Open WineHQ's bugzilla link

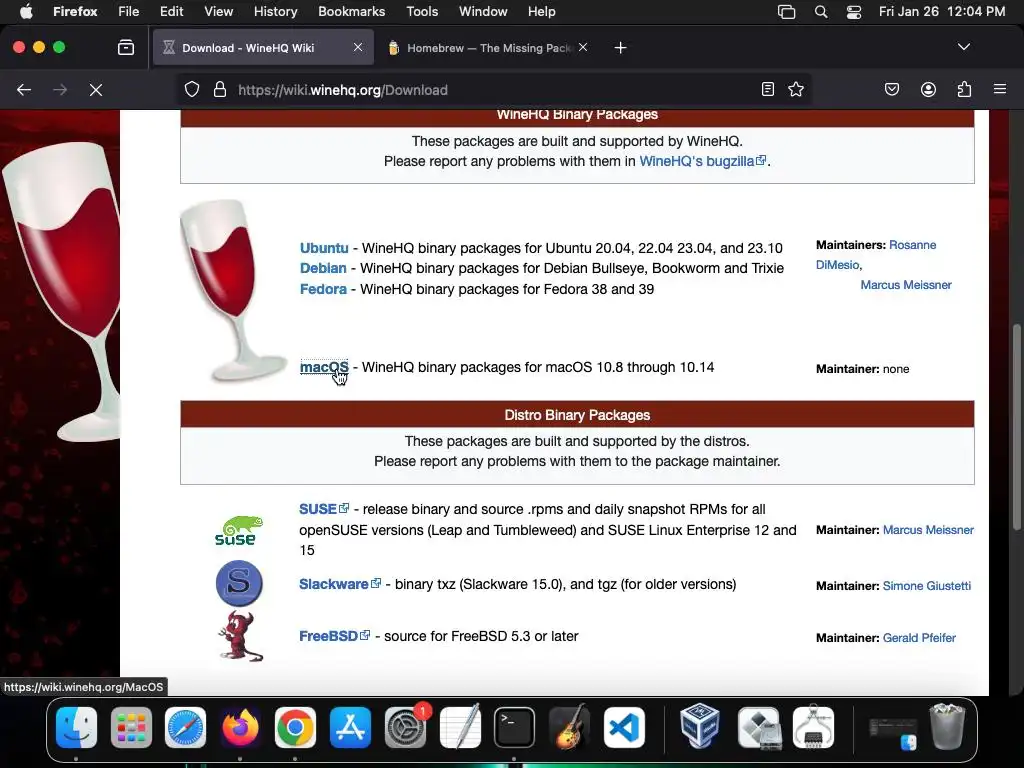[702, 161]
